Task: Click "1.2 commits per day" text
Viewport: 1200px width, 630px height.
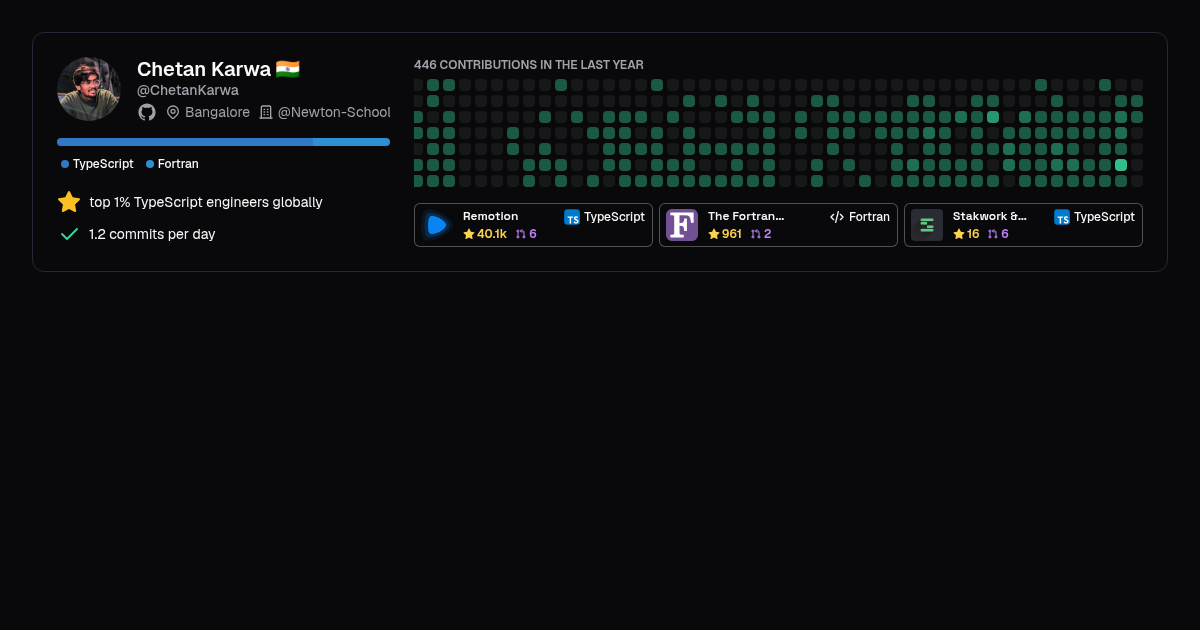Action: pyautogui.click(x=152, y=234)
